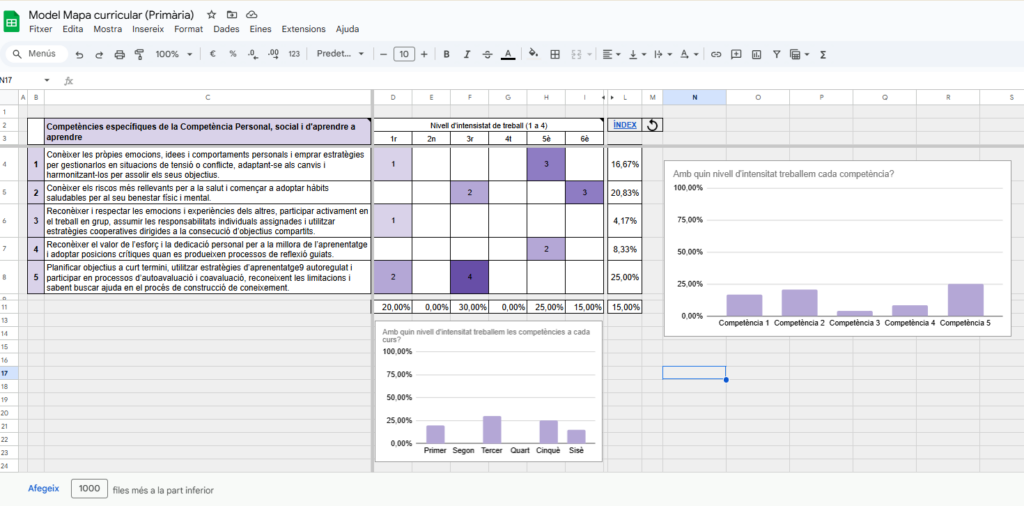
Task: Click the ÍNDEX link in sheet
Action: pos(623,125)
